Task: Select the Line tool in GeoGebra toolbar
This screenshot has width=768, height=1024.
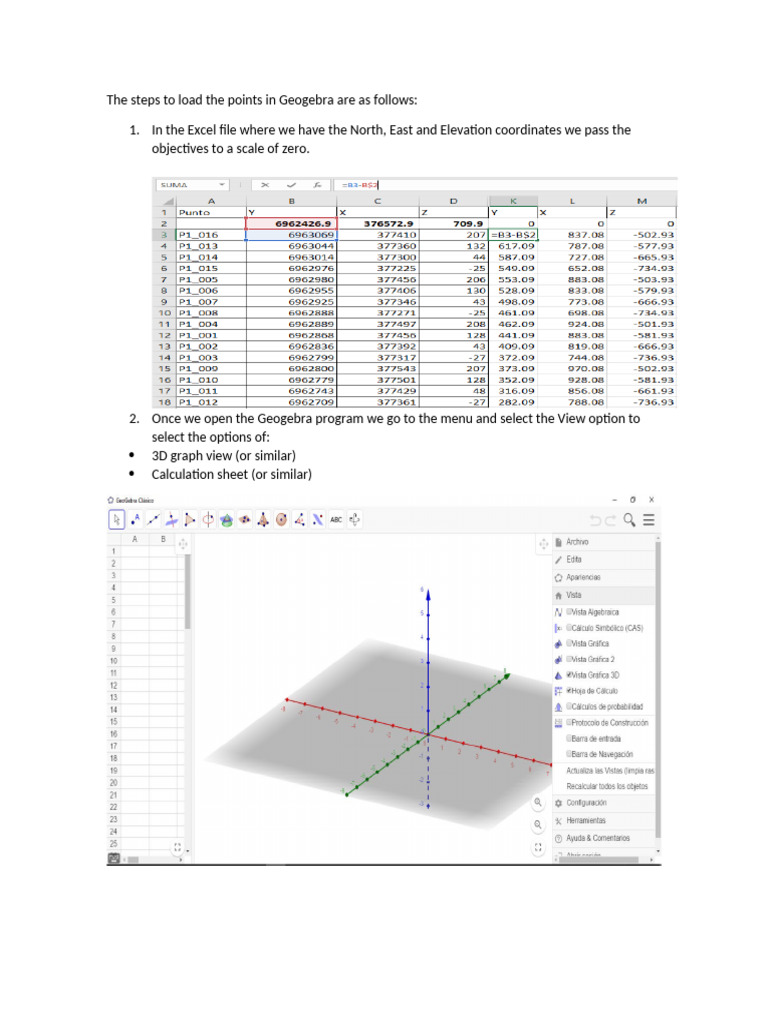Action: [x=153, y=519]
